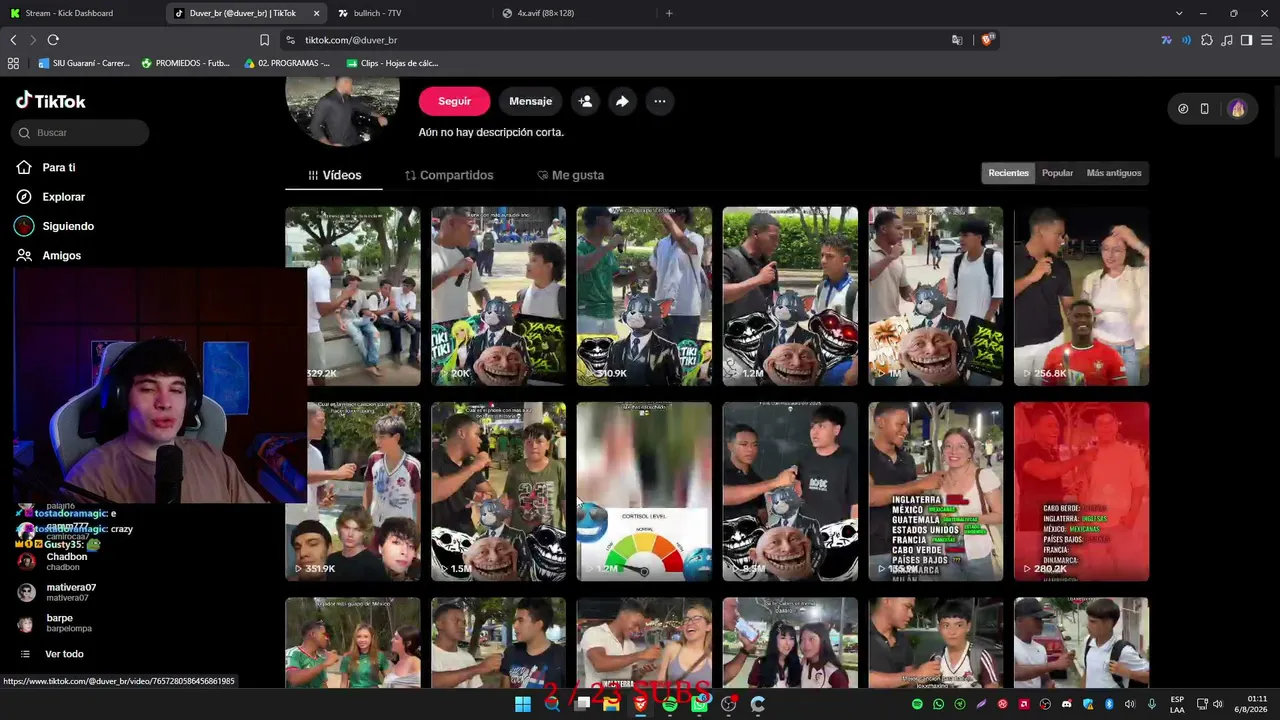Screen dimensions: 1280x720
Task: Open the user avatar menu
Action: 1238,109
